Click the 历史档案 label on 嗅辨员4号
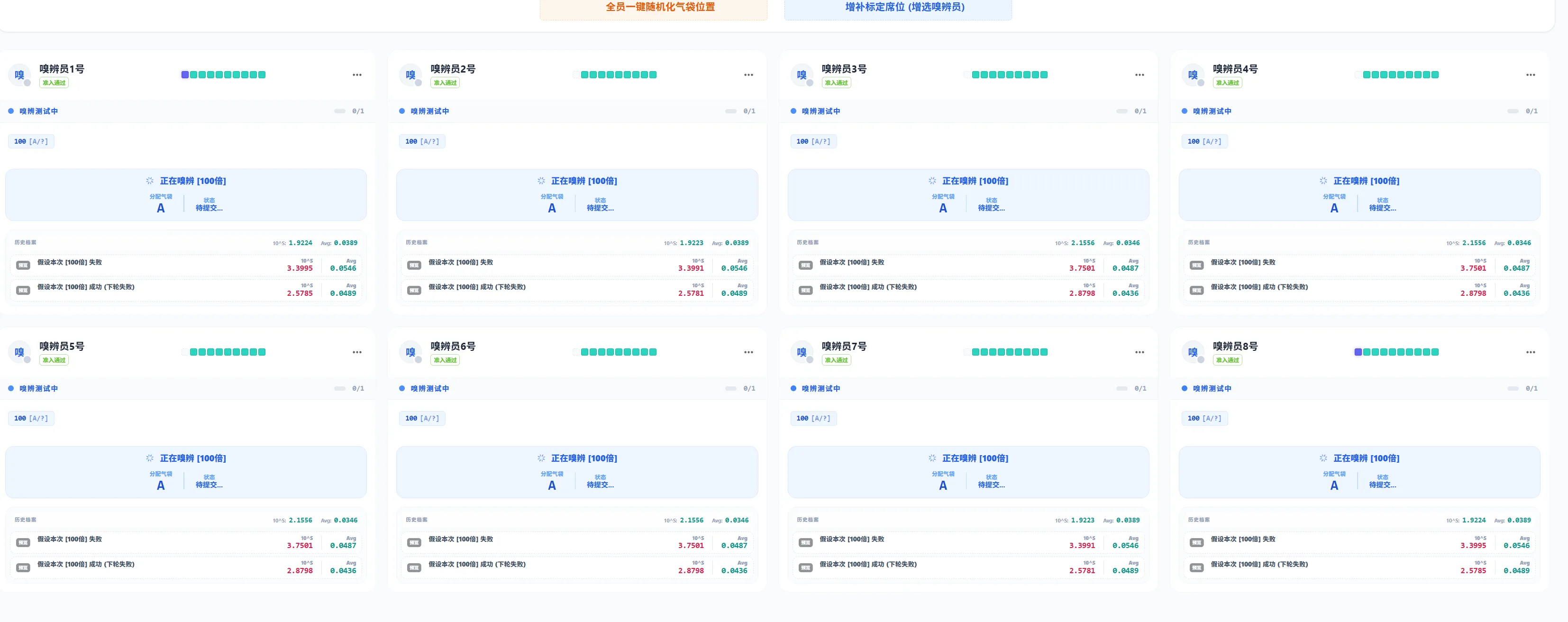Screen dimensions: 1568x622 pyautogui.click(x=1199, y=243)
